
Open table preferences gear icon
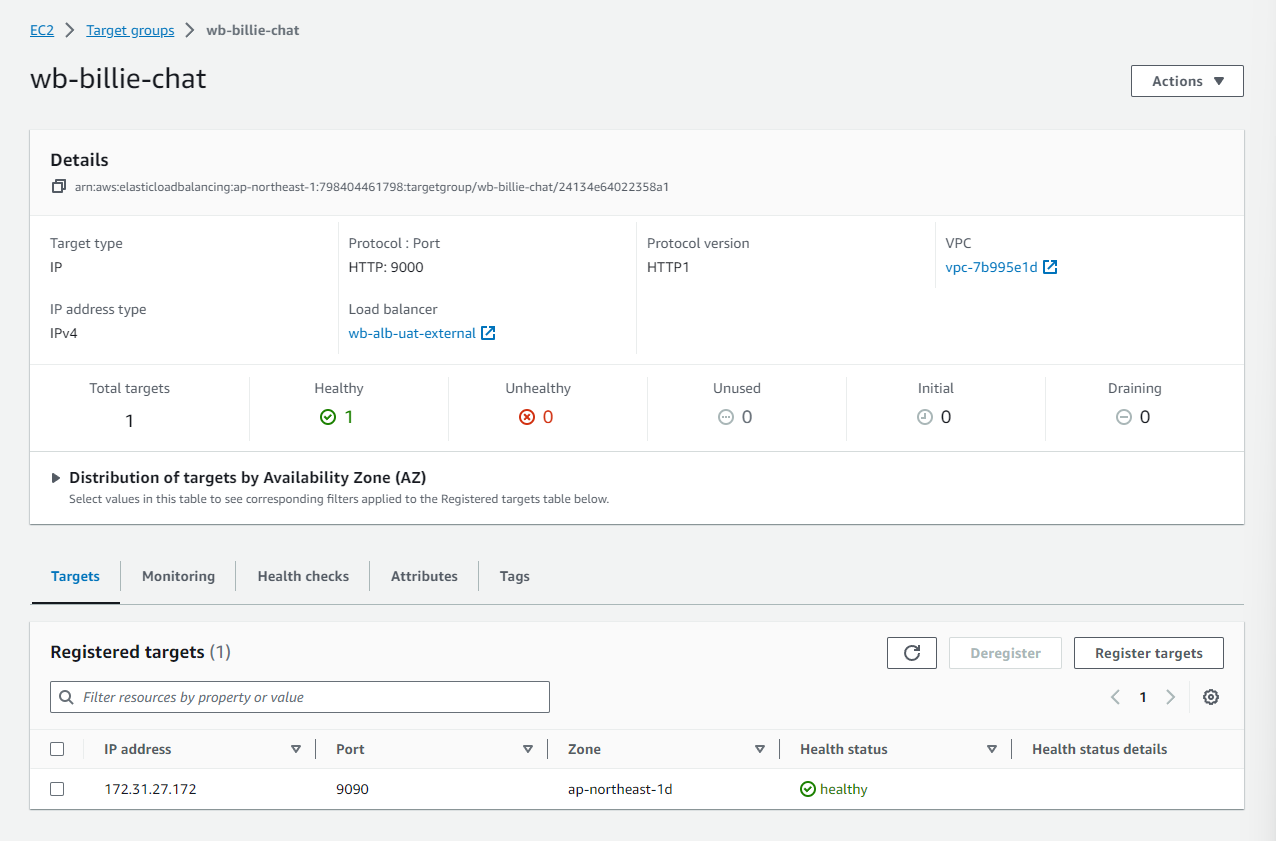click(x=1211, y=697)
